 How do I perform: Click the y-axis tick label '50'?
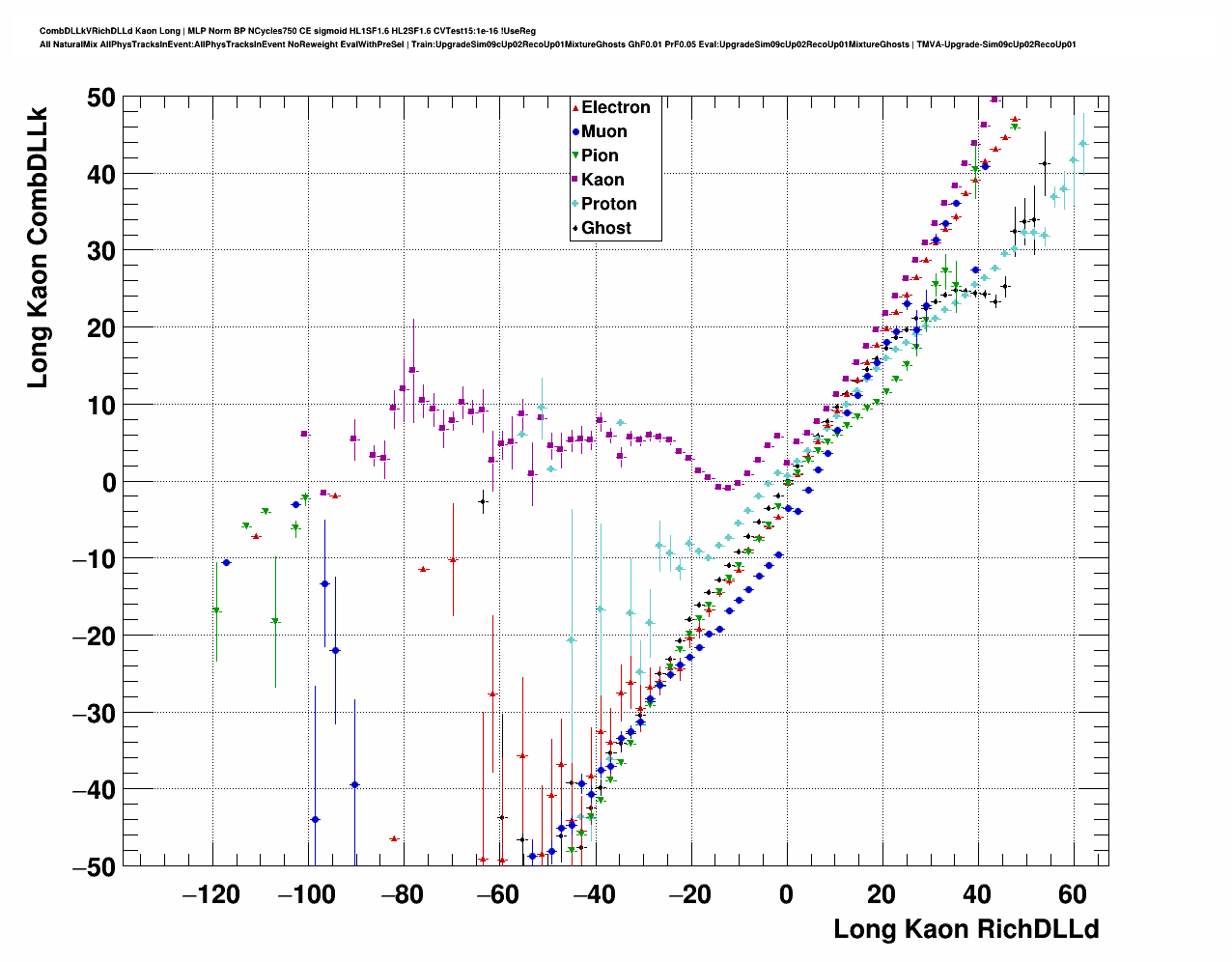point(100,98)
